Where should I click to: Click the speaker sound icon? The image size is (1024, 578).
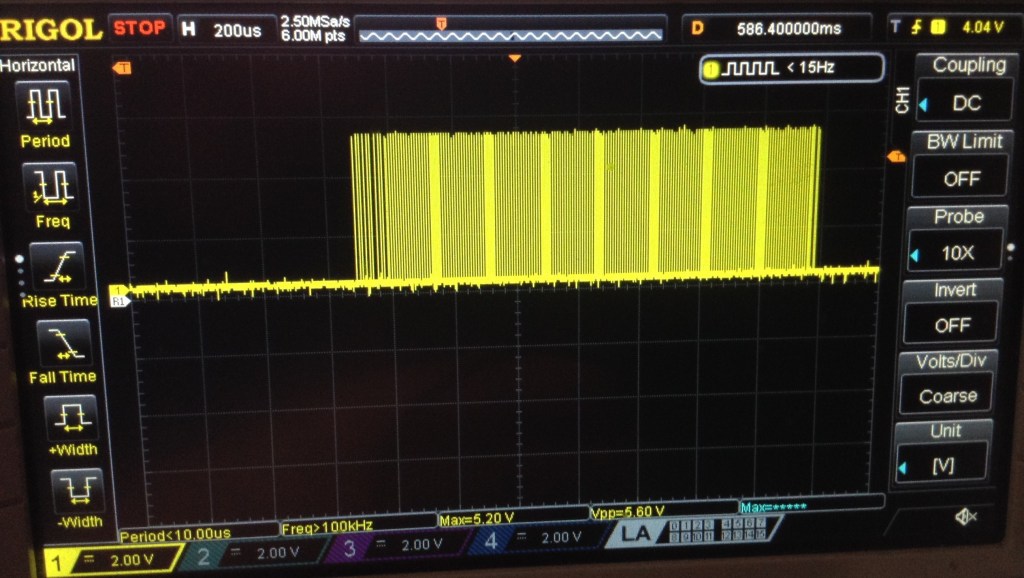coord(964,516)
